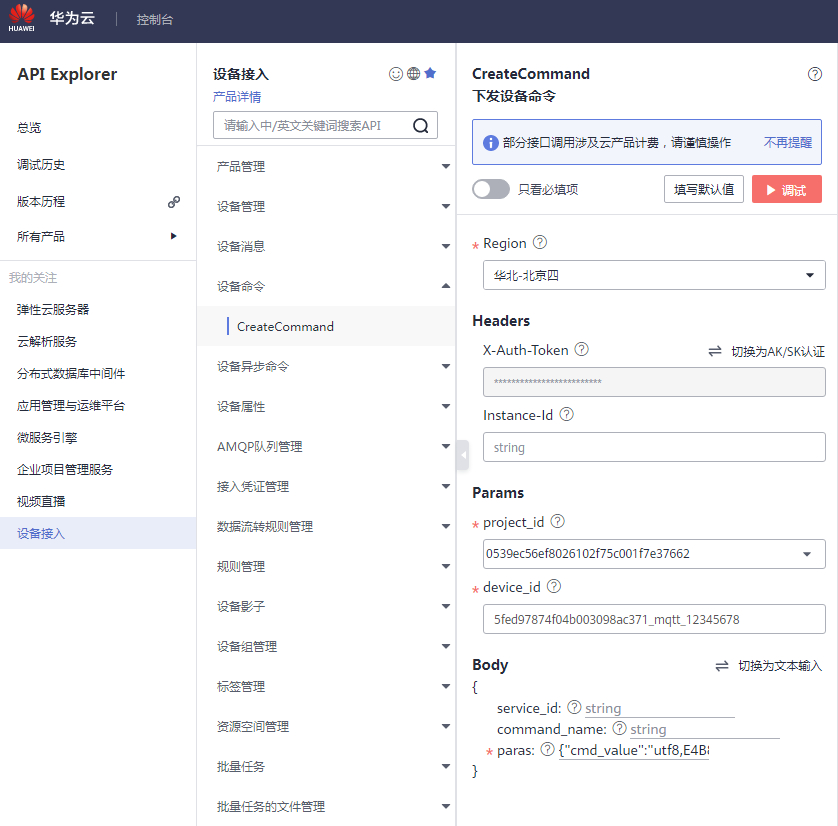Open 产品详情 link
The image size is (838, 826).
(237, 97)
